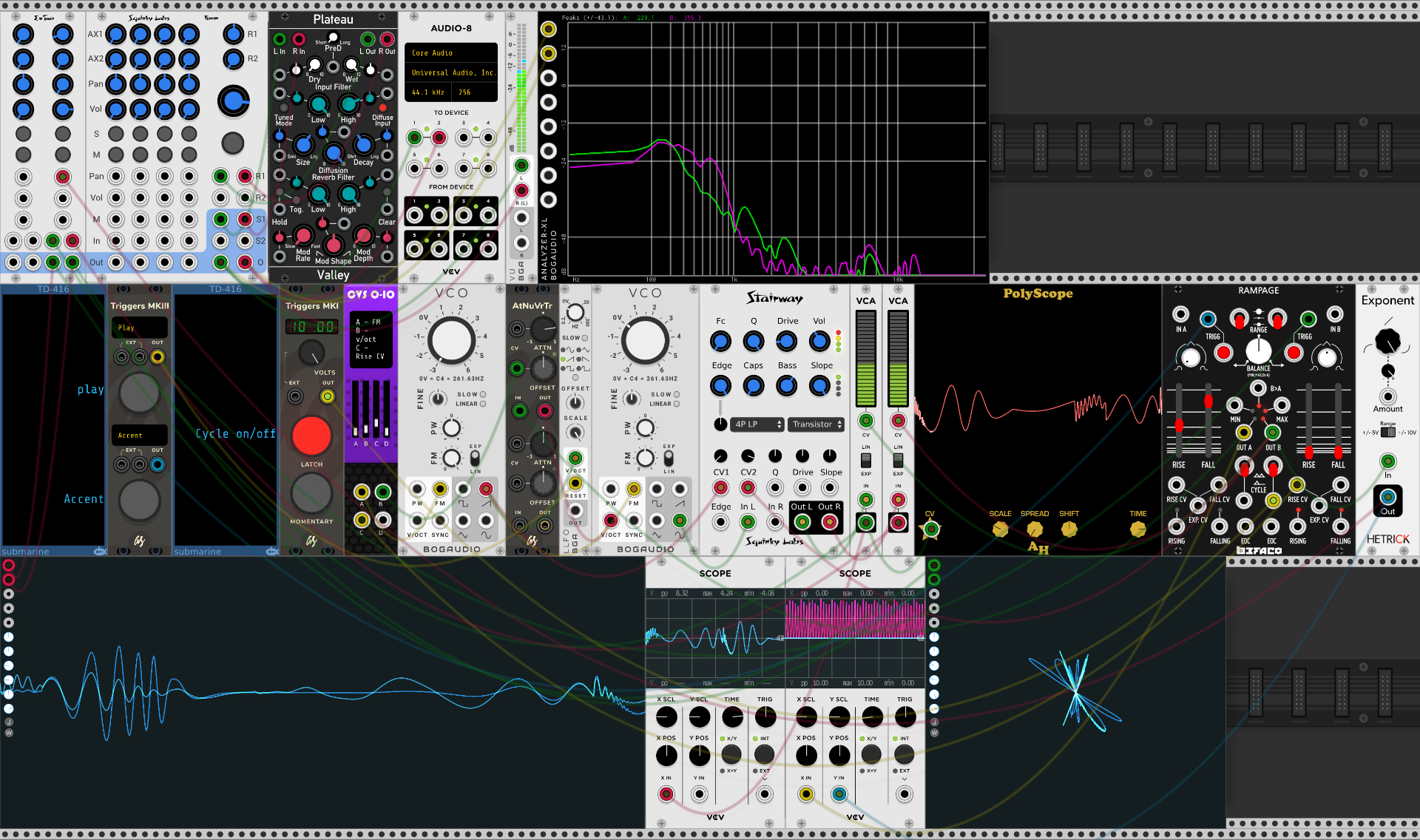
Task: Flip the green-ported VCA's LIN/EXP switch
Action: (x=866, y=460)
